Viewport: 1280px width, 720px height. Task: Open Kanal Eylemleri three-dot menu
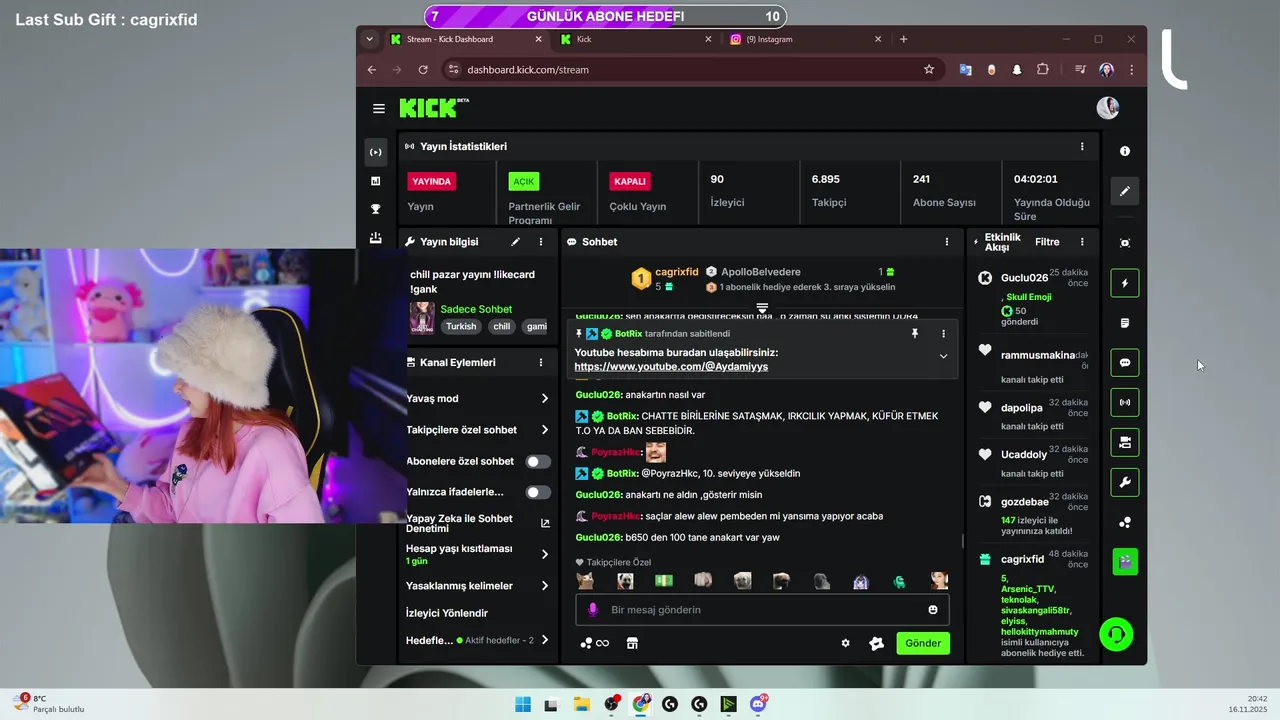coord(541,362)
